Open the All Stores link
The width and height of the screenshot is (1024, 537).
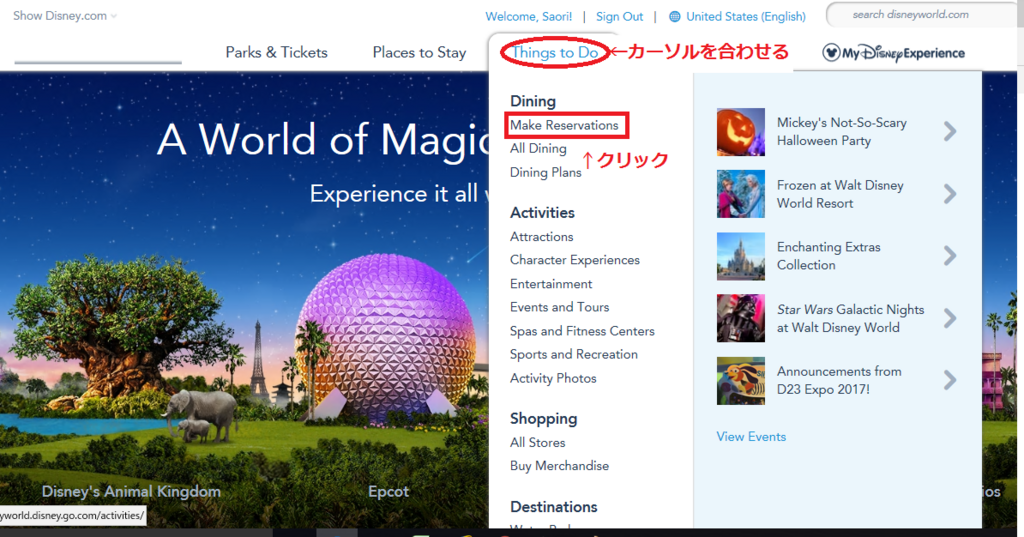click(537, 442)
